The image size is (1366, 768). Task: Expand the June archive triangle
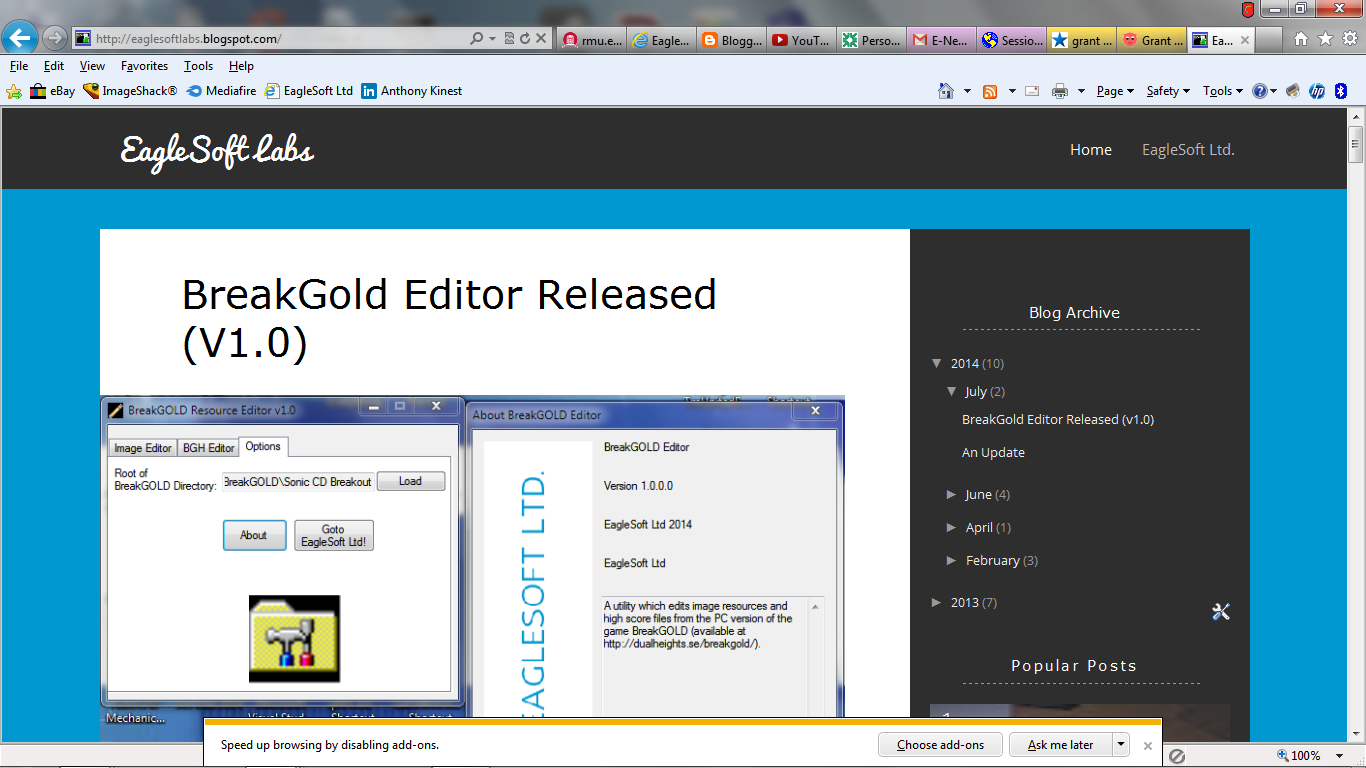[x=952, y=494]
